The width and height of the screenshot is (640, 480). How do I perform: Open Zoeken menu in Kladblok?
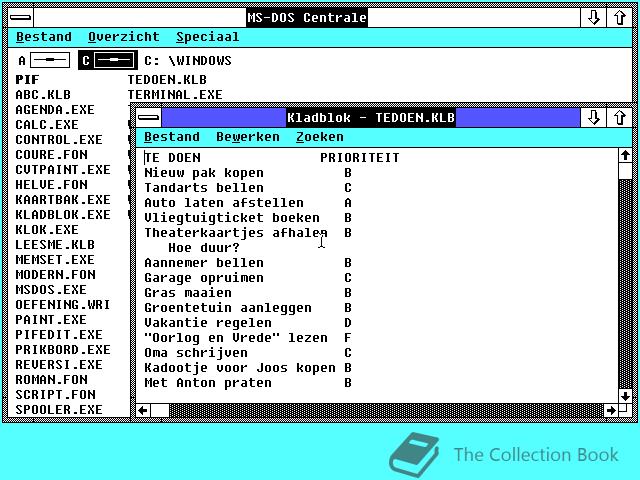320,137
